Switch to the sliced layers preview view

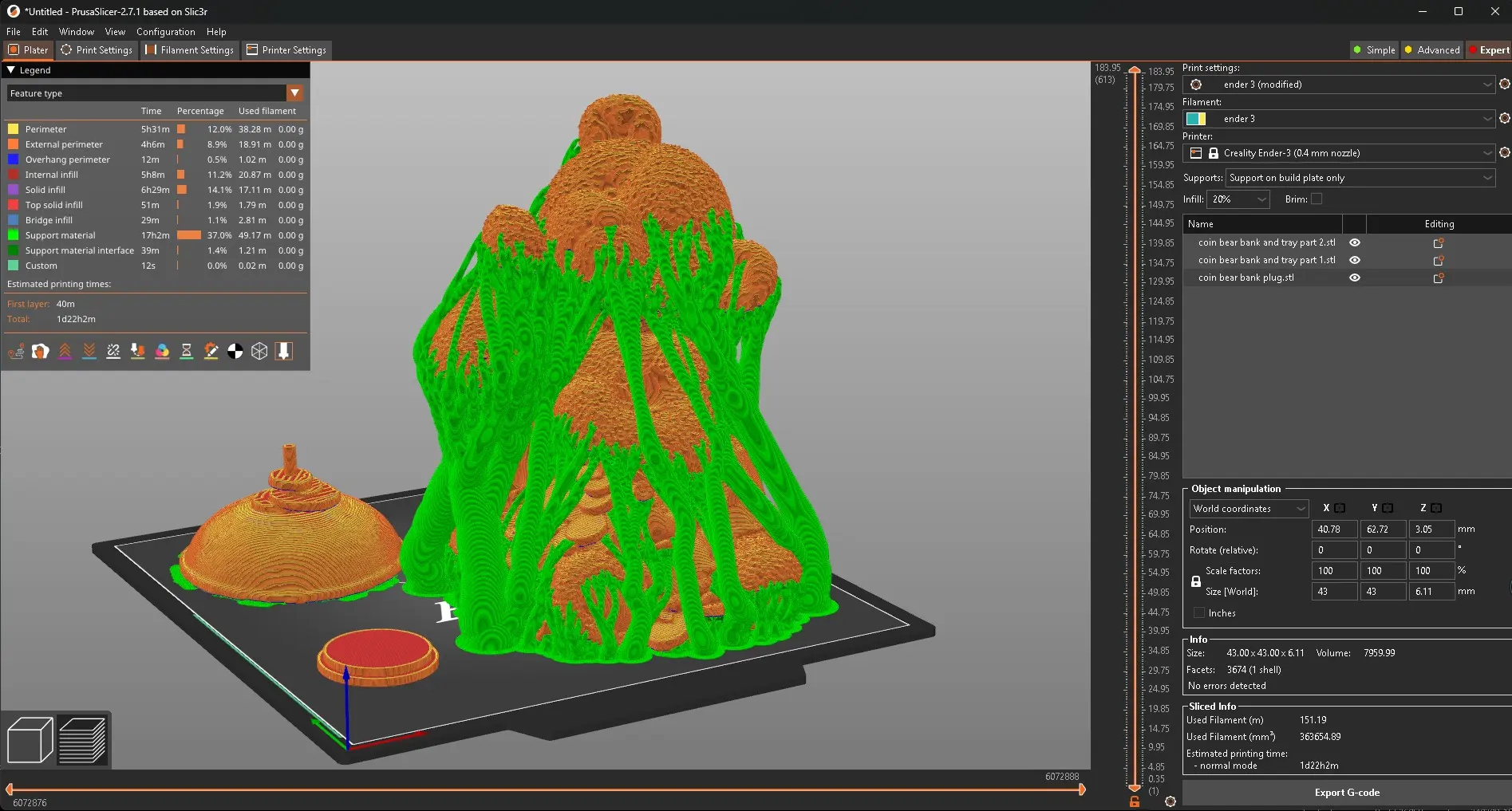(x=82, y=740)
